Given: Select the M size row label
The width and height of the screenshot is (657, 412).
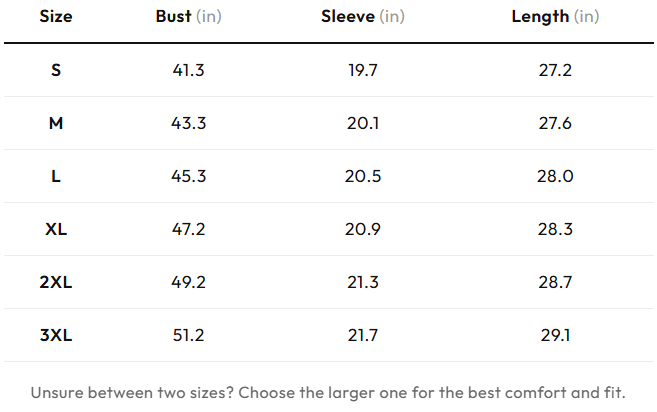Looking at the screenshot, I should click(56, 123).
